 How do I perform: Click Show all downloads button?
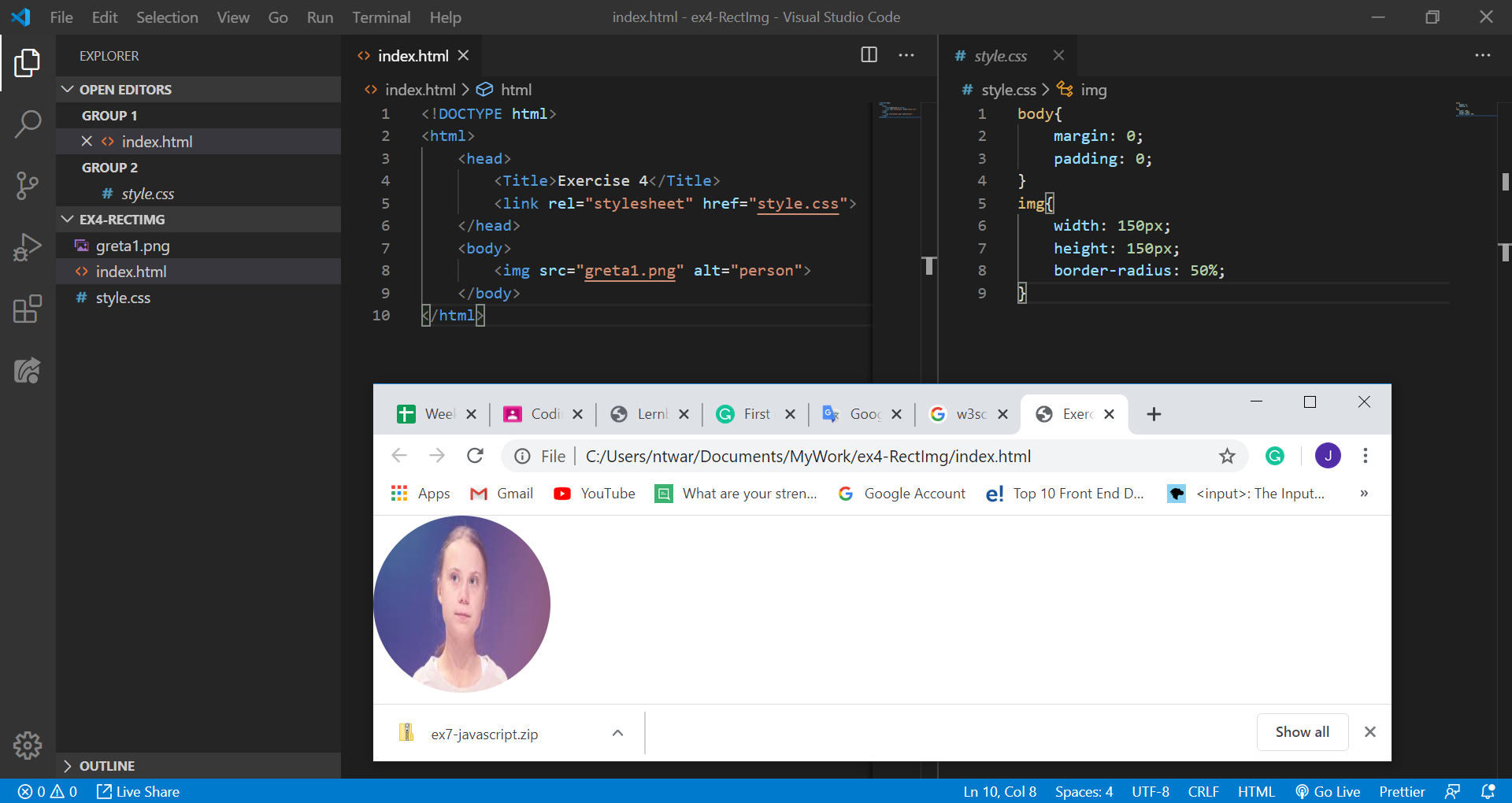click(x=1302, y=732)
